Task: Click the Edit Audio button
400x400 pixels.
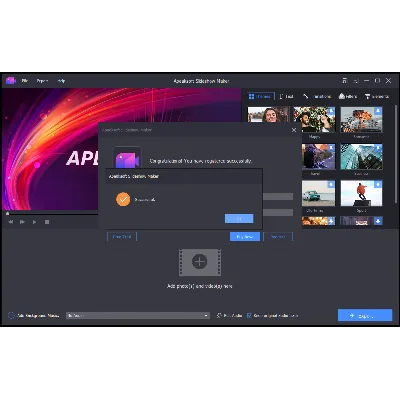Action: 229,315
